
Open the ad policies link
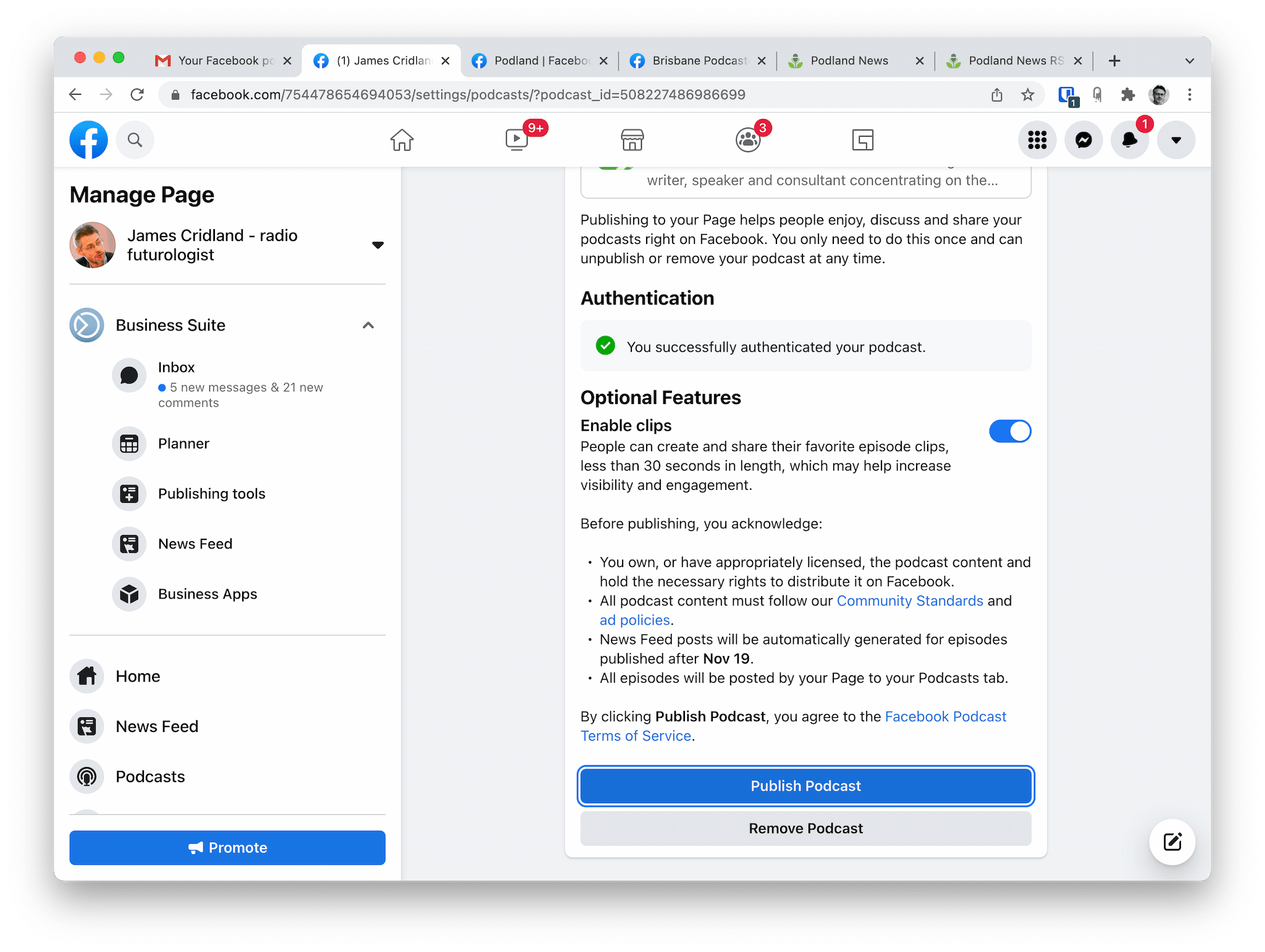634,620
